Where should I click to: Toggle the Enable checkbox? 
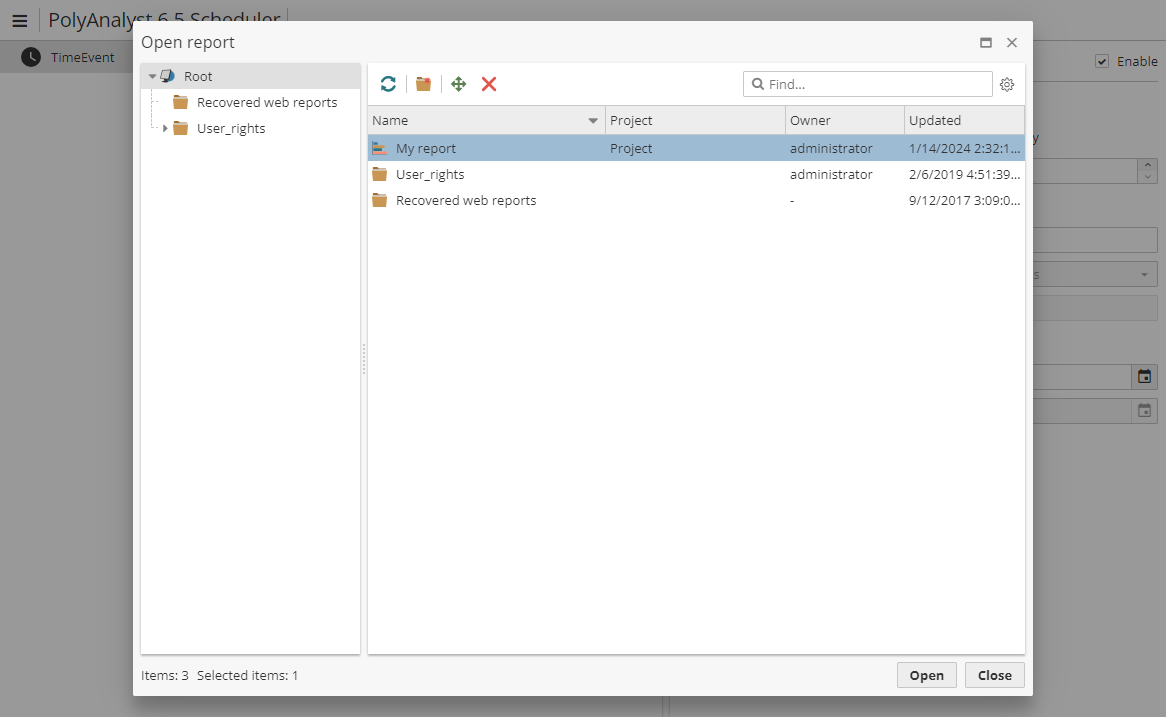[1102, 61]
